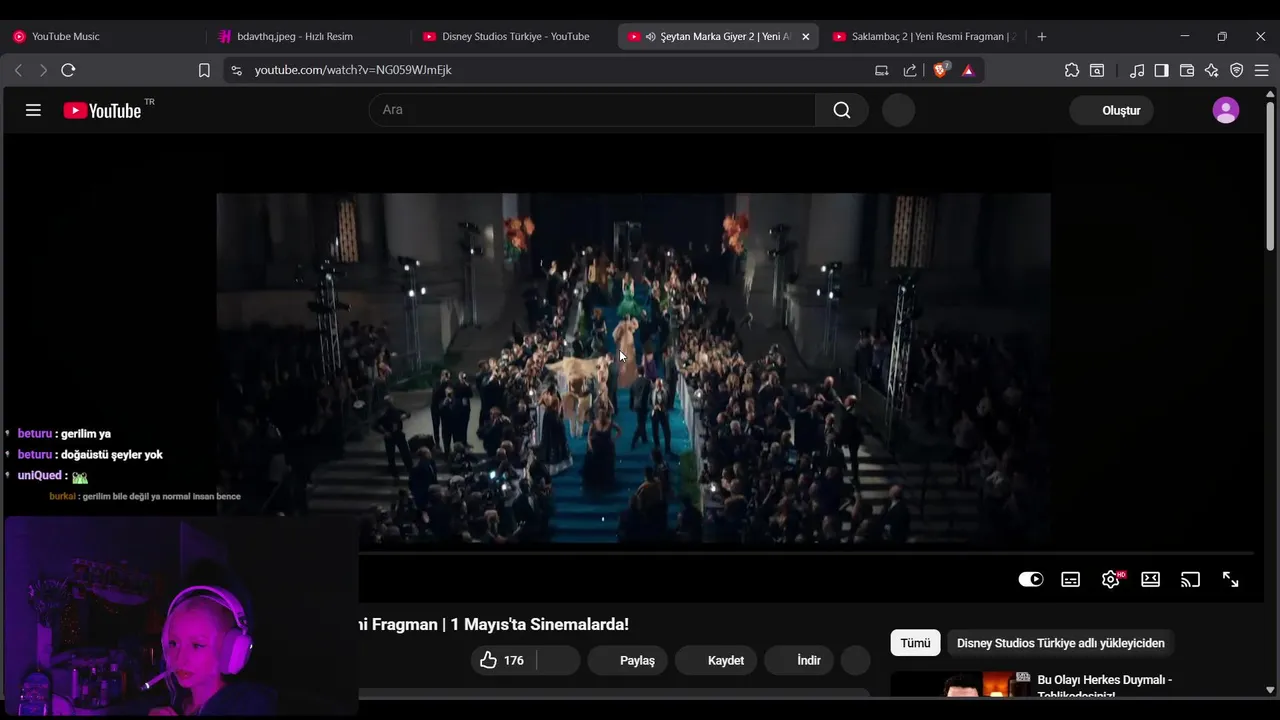Select the Disney Studios Türkiye adlı yükleyiciden chip
The height and width of the screenshot is (720, 1280).
pos(1061,643)
